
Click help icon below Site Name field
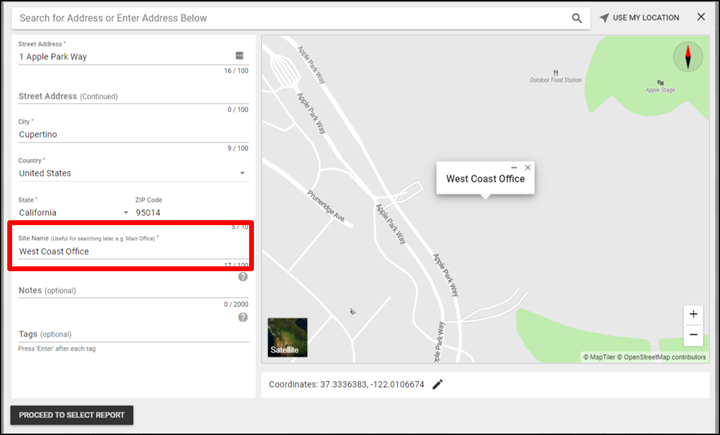(x=243, y=277)
